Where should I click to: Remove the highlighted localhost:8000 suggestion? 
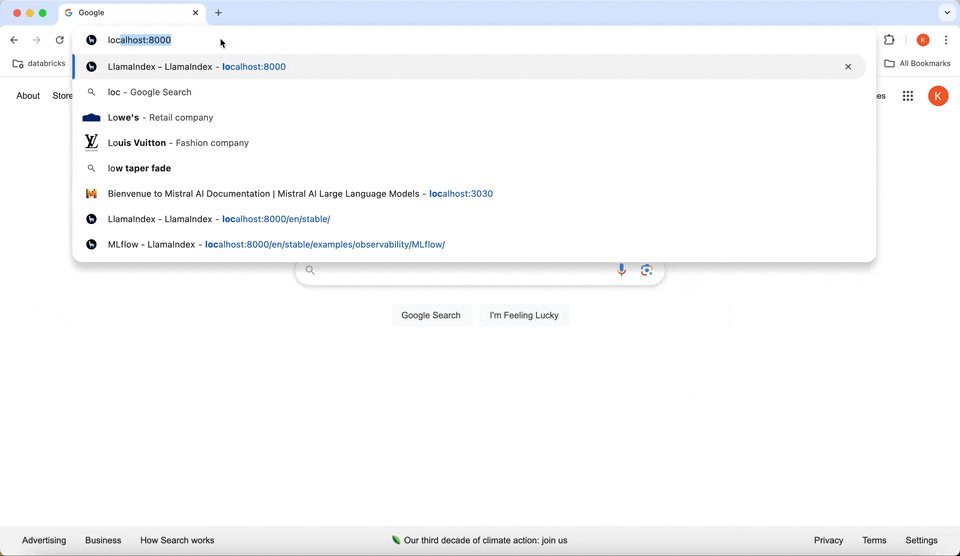848,67
